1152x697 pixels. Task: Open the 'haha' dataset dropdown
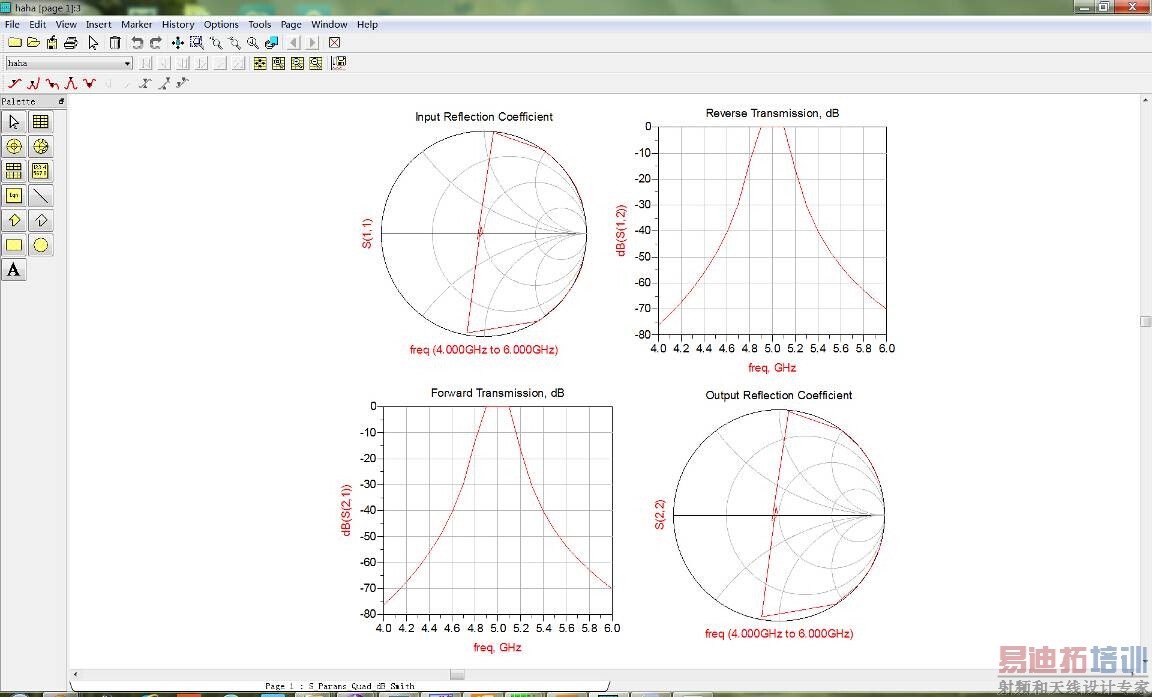(x=127, y=63)
